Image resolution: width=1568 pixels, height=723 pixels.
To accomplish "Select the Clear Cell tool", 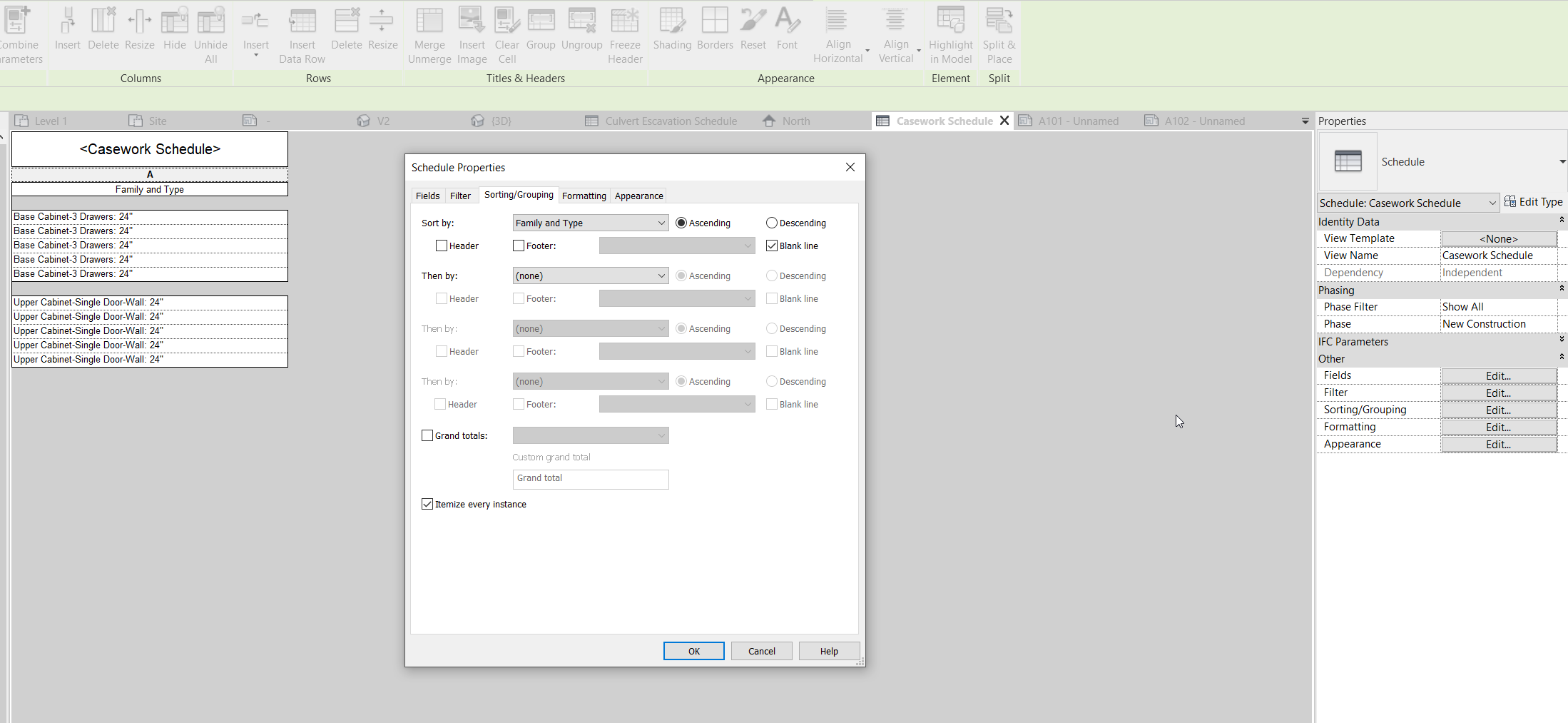I will [x=506, y=34].
